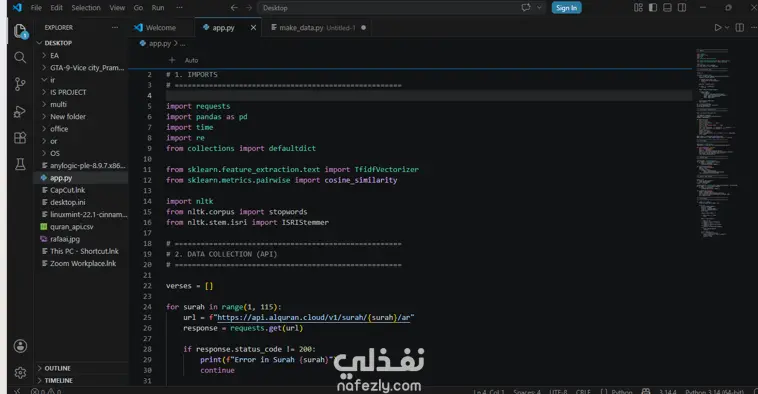
Task: Open the Accounts icon in activity bar
Action: [20, 346]
